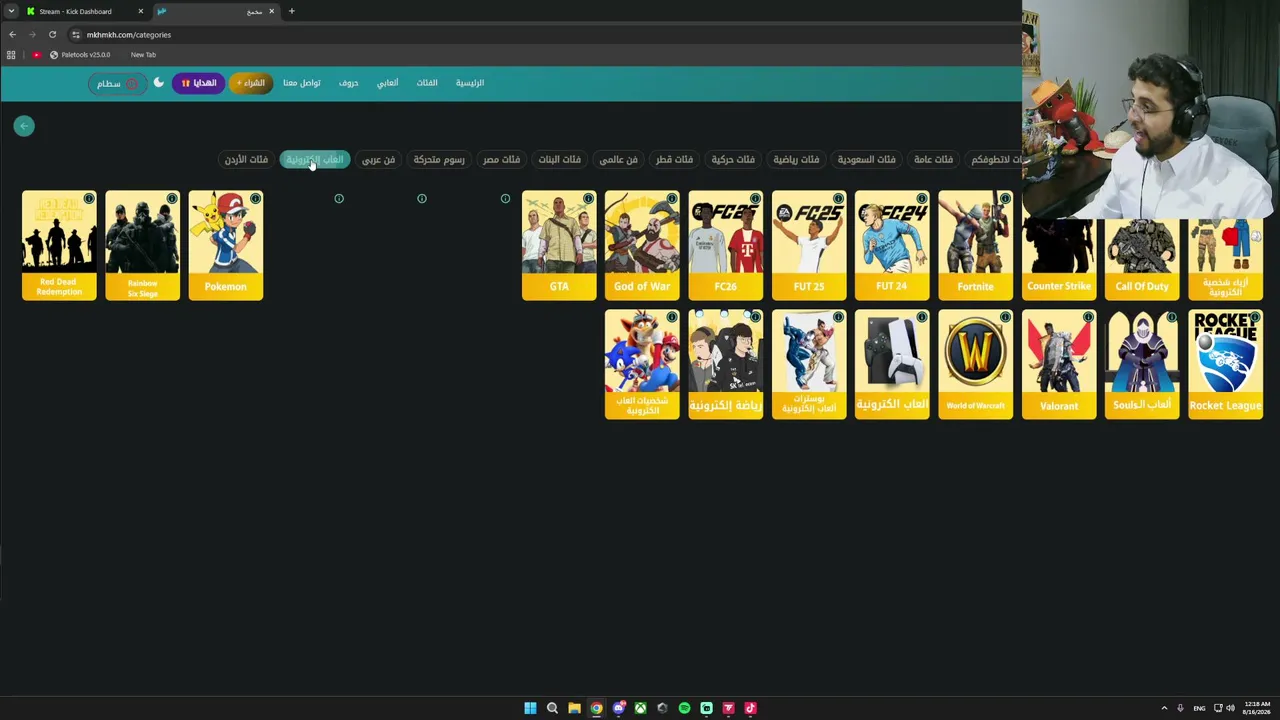This screenshot has width=1280, height=720.
Task: Select the فئات عامة category filter
Action: pos(933,159)
